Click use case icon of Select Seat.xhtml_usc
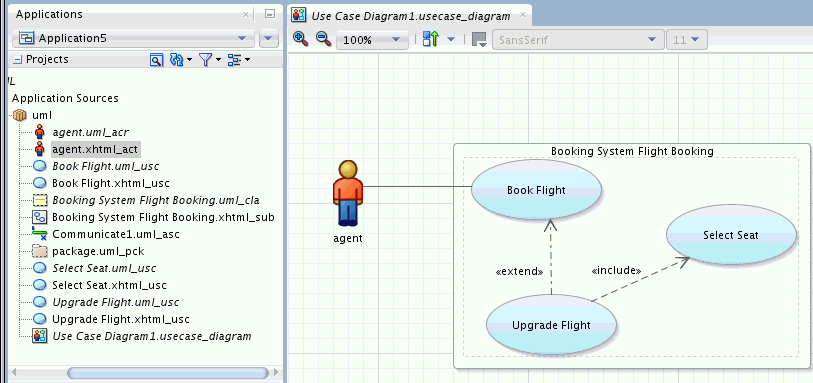 [39, 285]
